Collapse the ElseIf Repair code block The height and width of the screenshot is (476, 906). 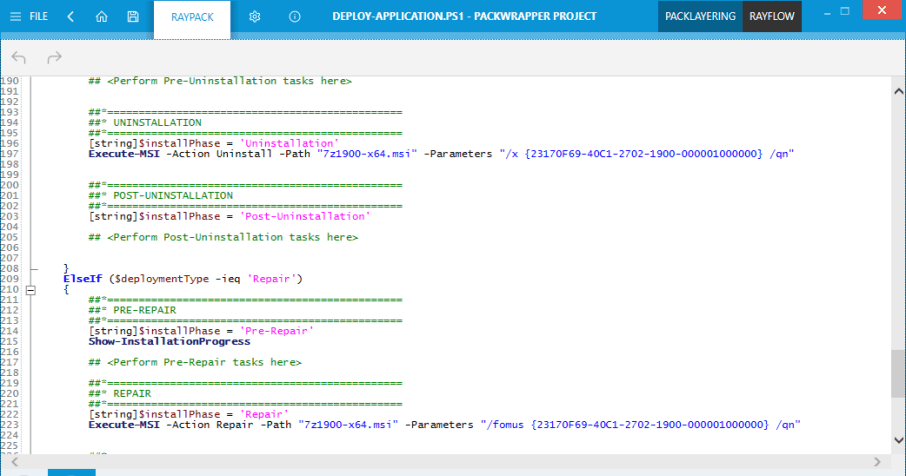30,290
